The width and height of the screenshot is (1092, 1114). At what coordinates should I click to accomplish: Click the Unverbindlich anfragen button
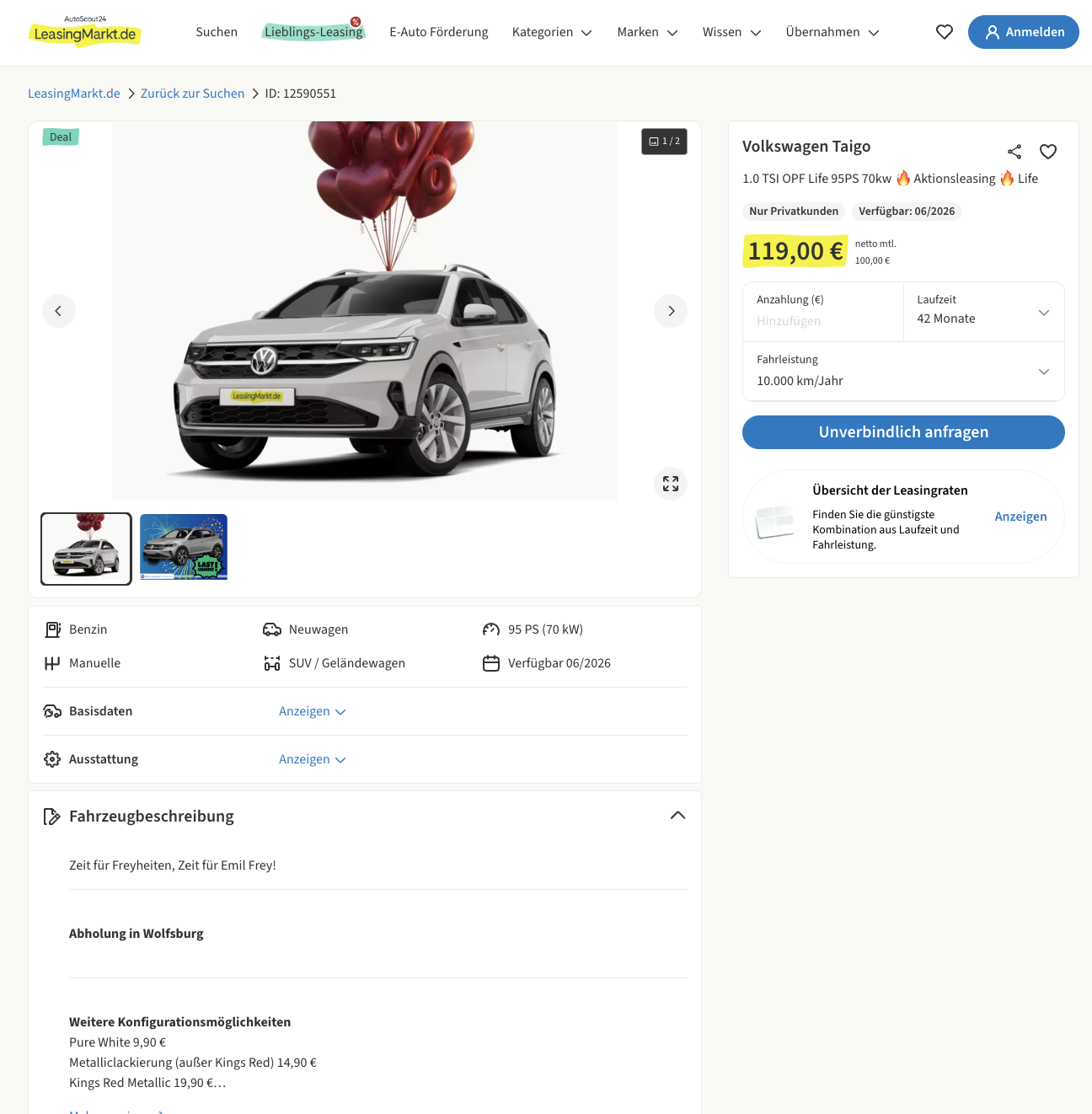[903, 432]
